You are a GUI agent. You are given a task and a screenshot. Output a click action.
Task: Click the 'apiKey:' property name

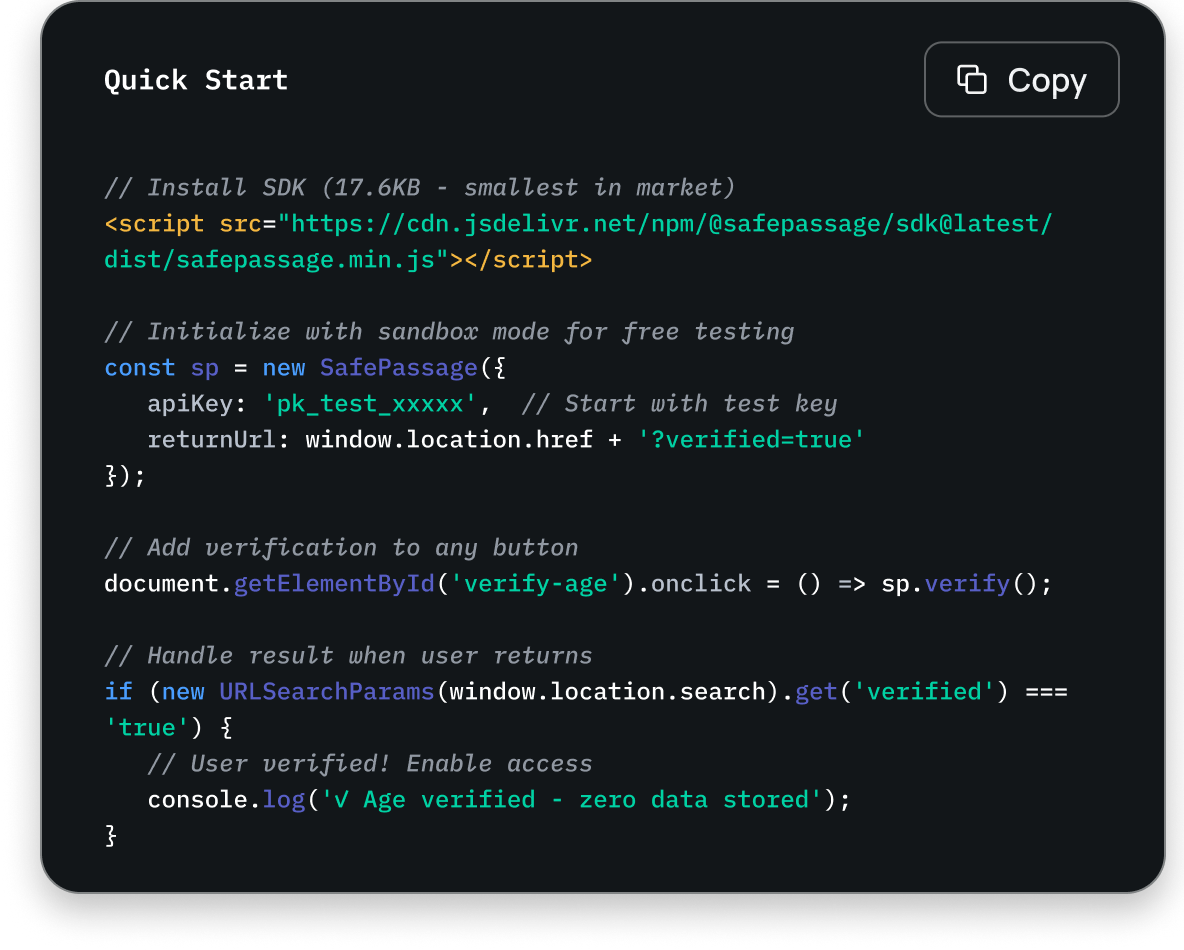tap(197, 403)
